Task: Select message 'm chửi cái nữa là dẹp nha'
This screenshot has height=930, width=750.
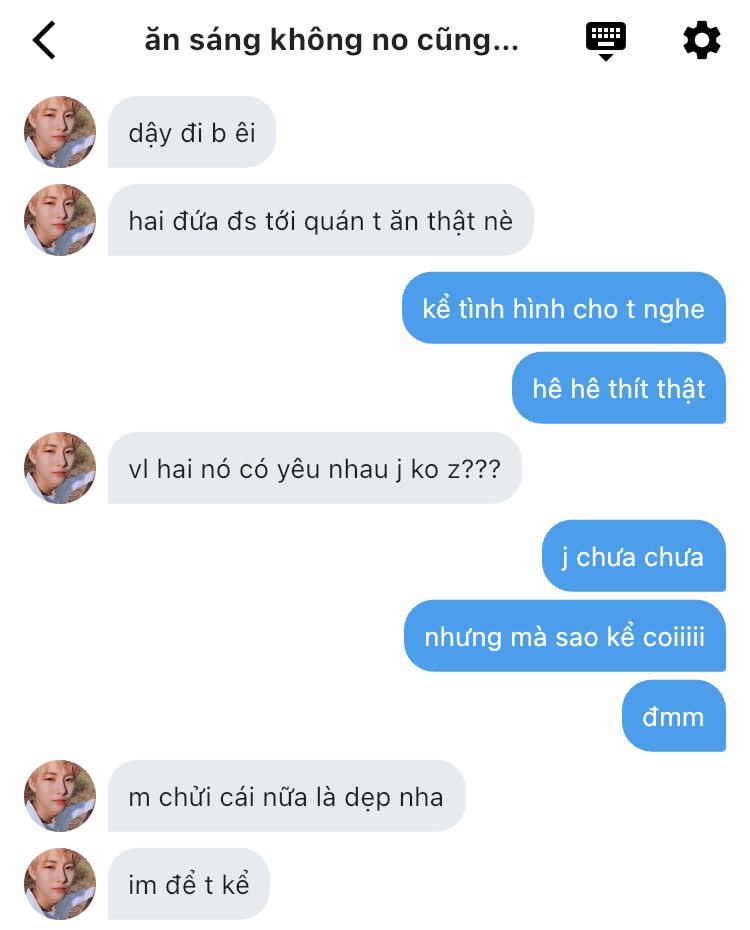Action: click(286, 796)
